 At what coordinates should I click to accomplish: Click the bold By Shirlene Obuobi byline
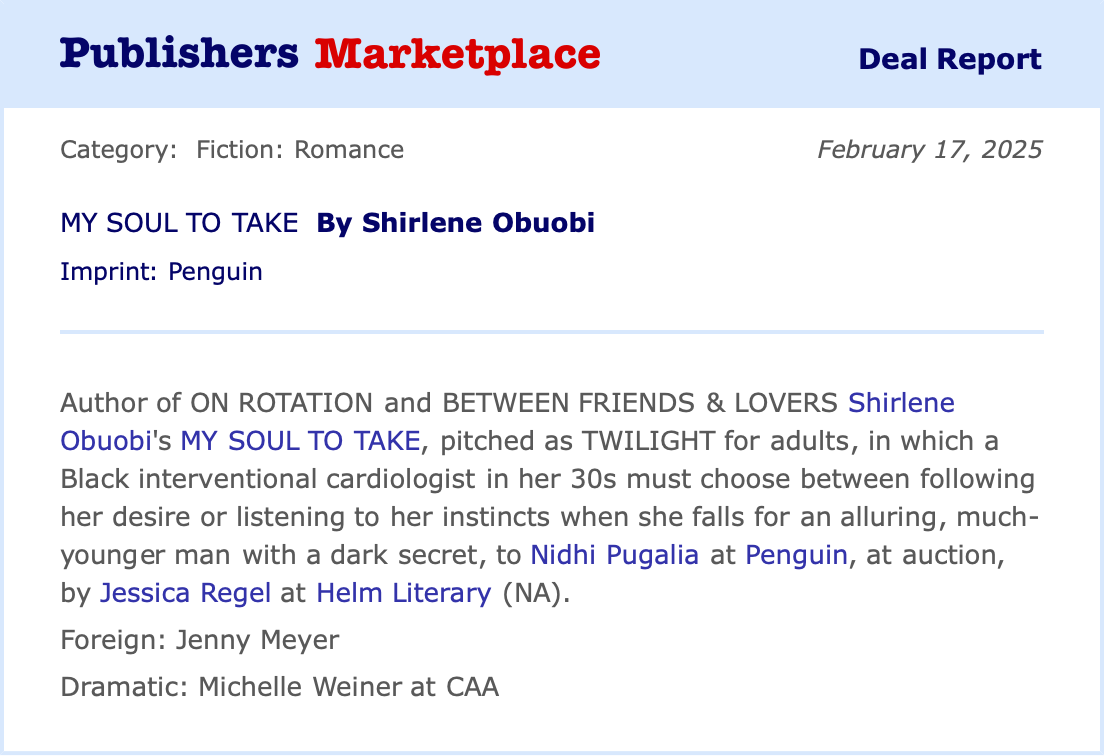455,223
